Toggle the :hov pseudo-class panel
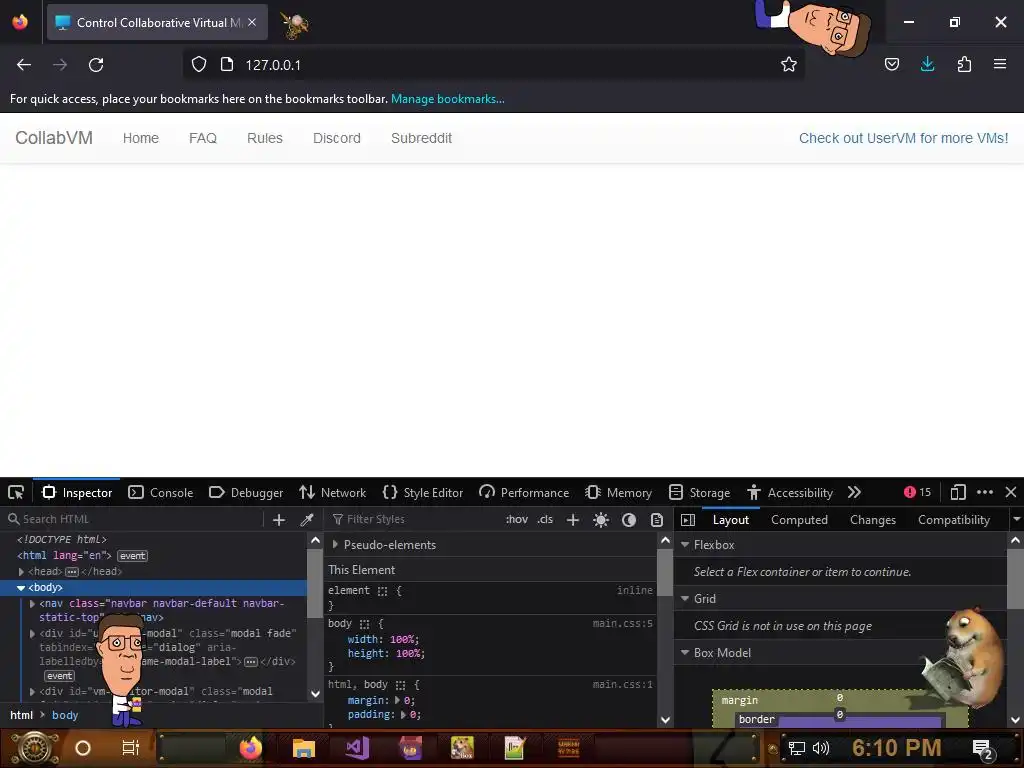The width and height of the screenshot is (1024, 768). tap(517, 520)
